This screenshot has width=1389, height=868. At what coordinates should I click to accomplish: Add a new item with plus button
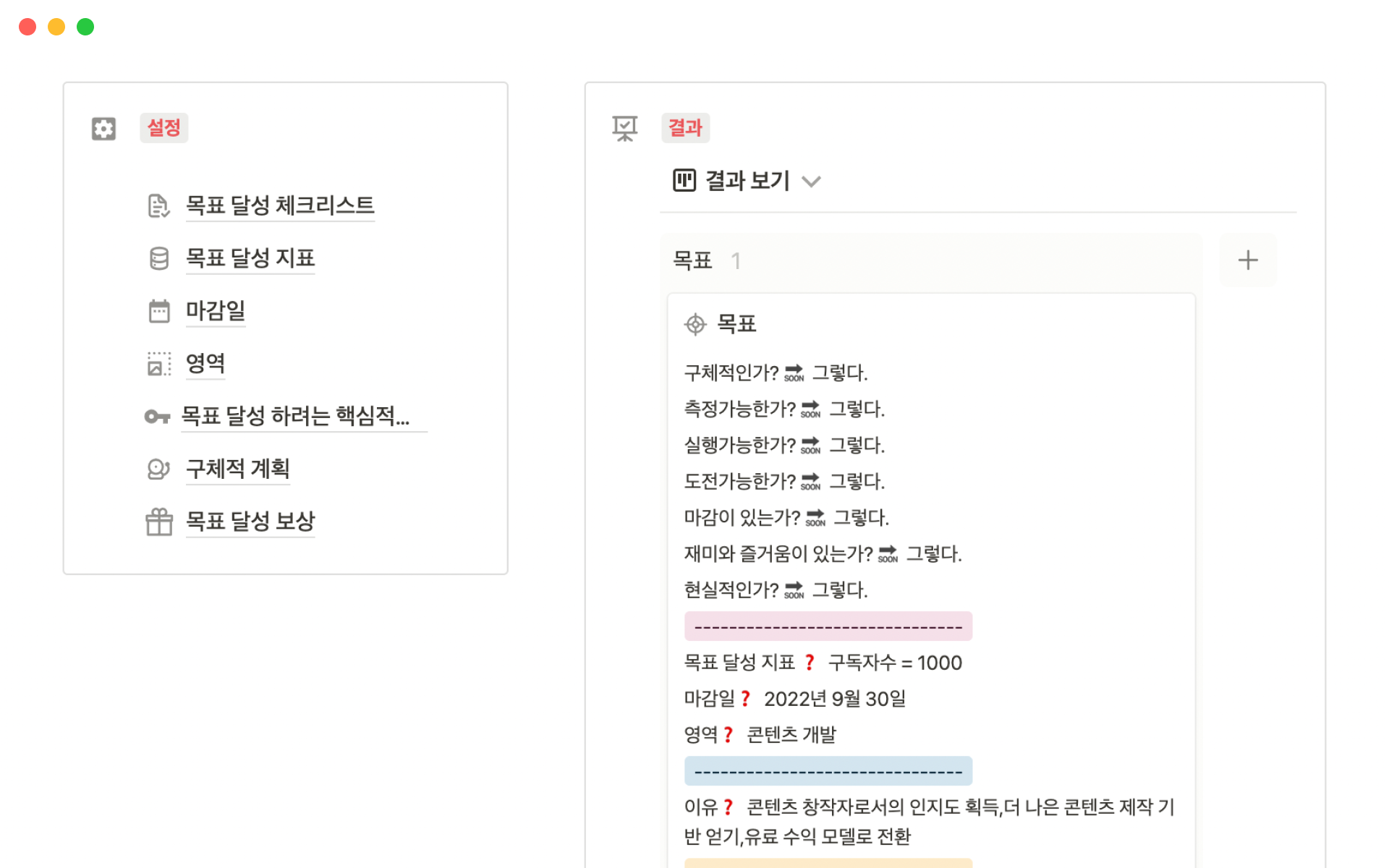1247,260
